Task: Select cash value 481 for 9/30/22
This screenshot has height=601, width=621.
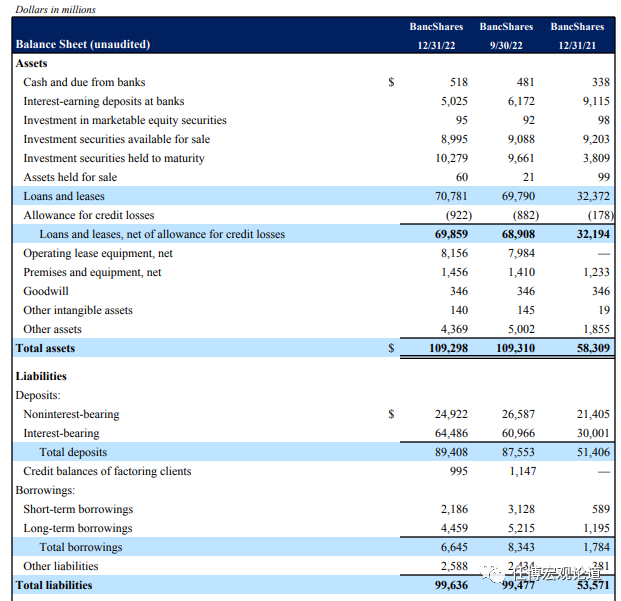Action: 526,82
